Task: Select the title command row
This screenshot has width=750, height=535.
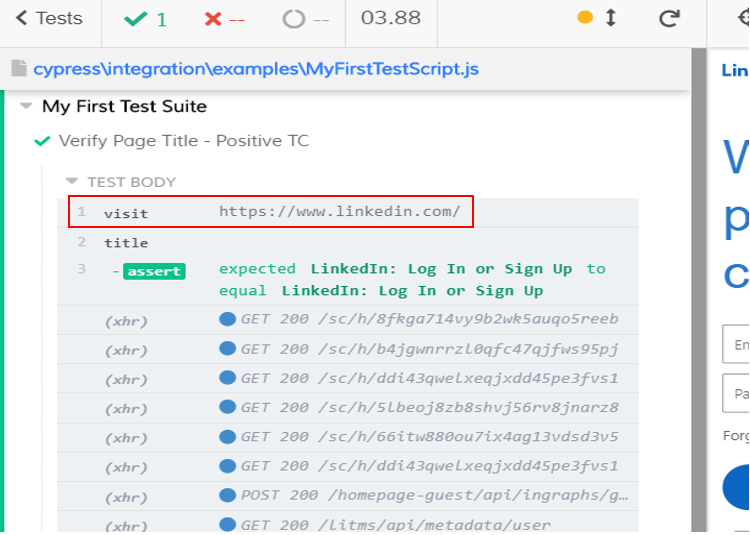Action: pyautogui.click(x=348, y=242)
